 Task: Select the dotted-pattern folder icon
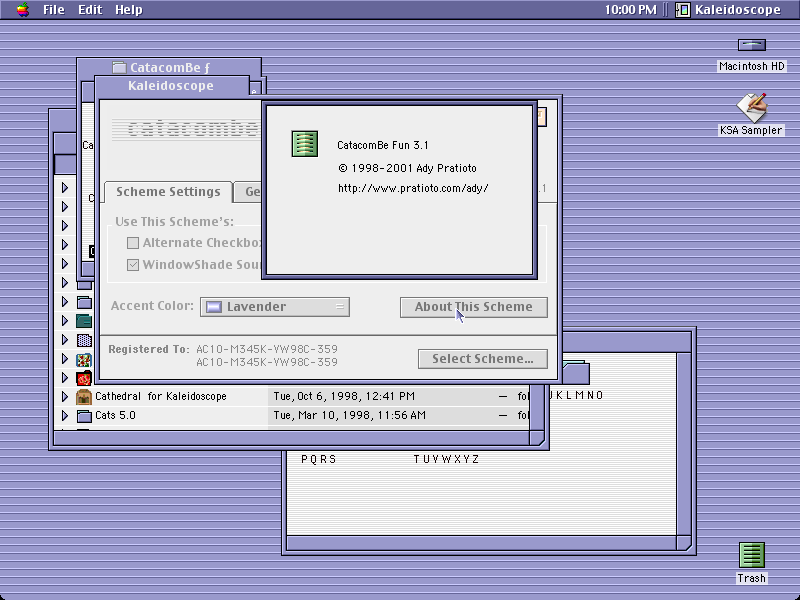(84, 340)
